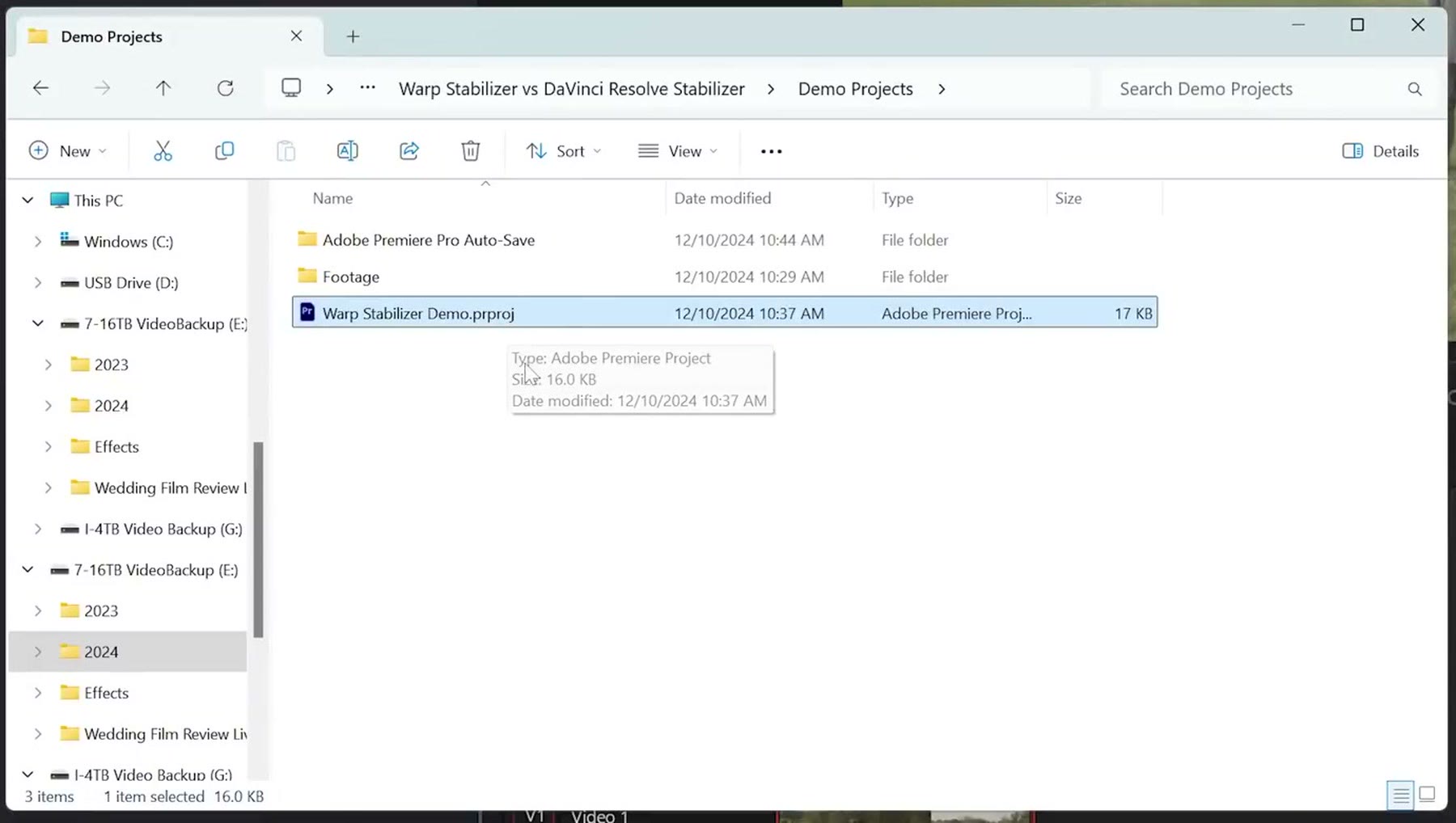Select Windows (C:) in the navigation tree
Viewport: 1456px width, 823px height.
[x=128, y=242]
